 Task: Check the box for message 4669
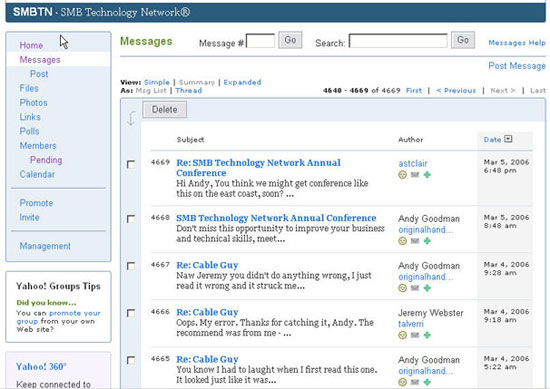(x=131, y=165)
